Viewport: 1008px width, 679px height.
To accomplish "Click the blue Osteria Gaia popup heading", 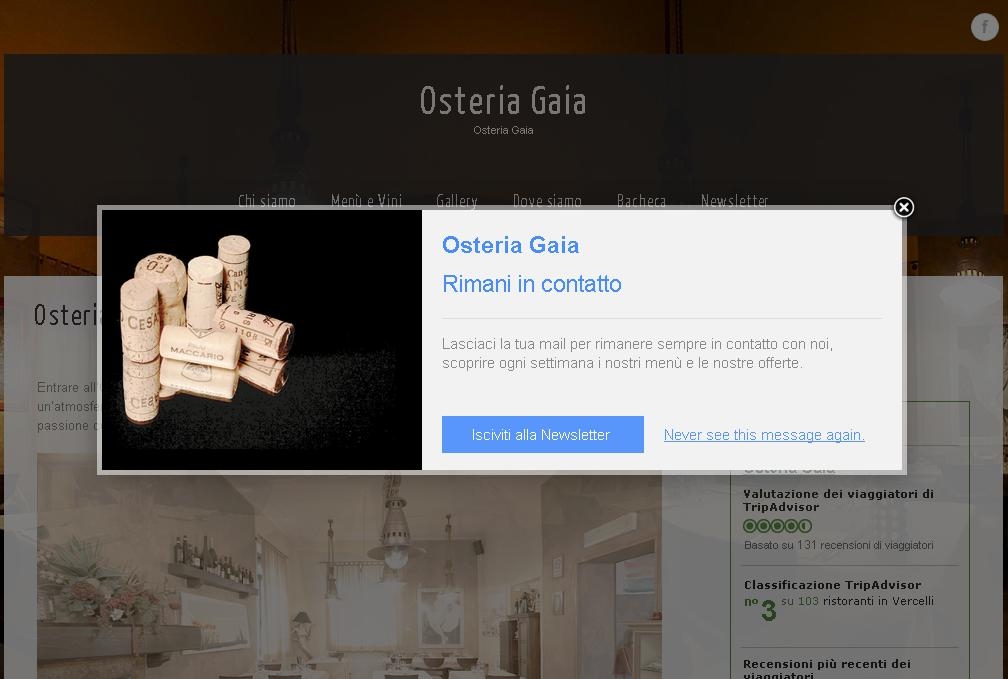I will [x=510, y=245].
